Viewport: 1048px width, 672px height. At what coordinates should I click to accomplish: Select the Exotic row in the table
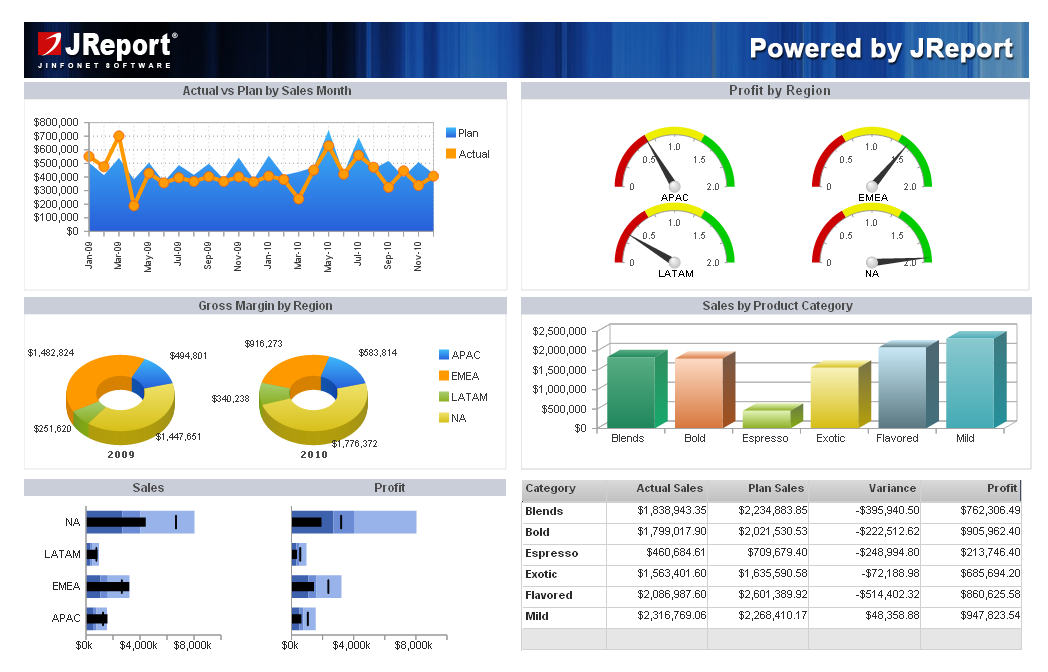(x=771, y=574)
